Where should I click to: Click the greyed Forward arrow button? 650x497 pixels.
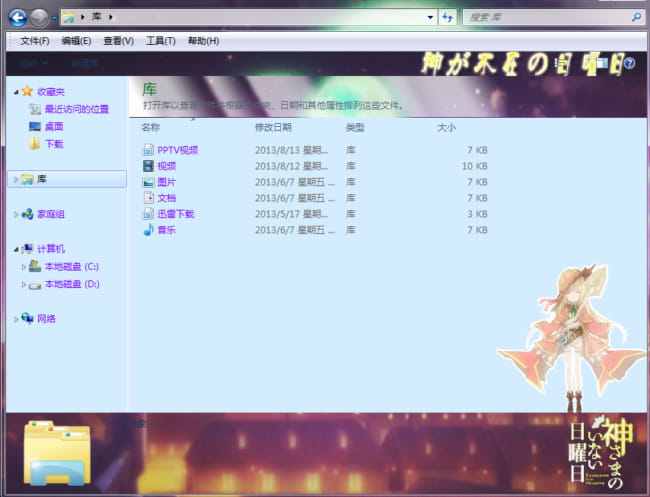coord(39,18)
